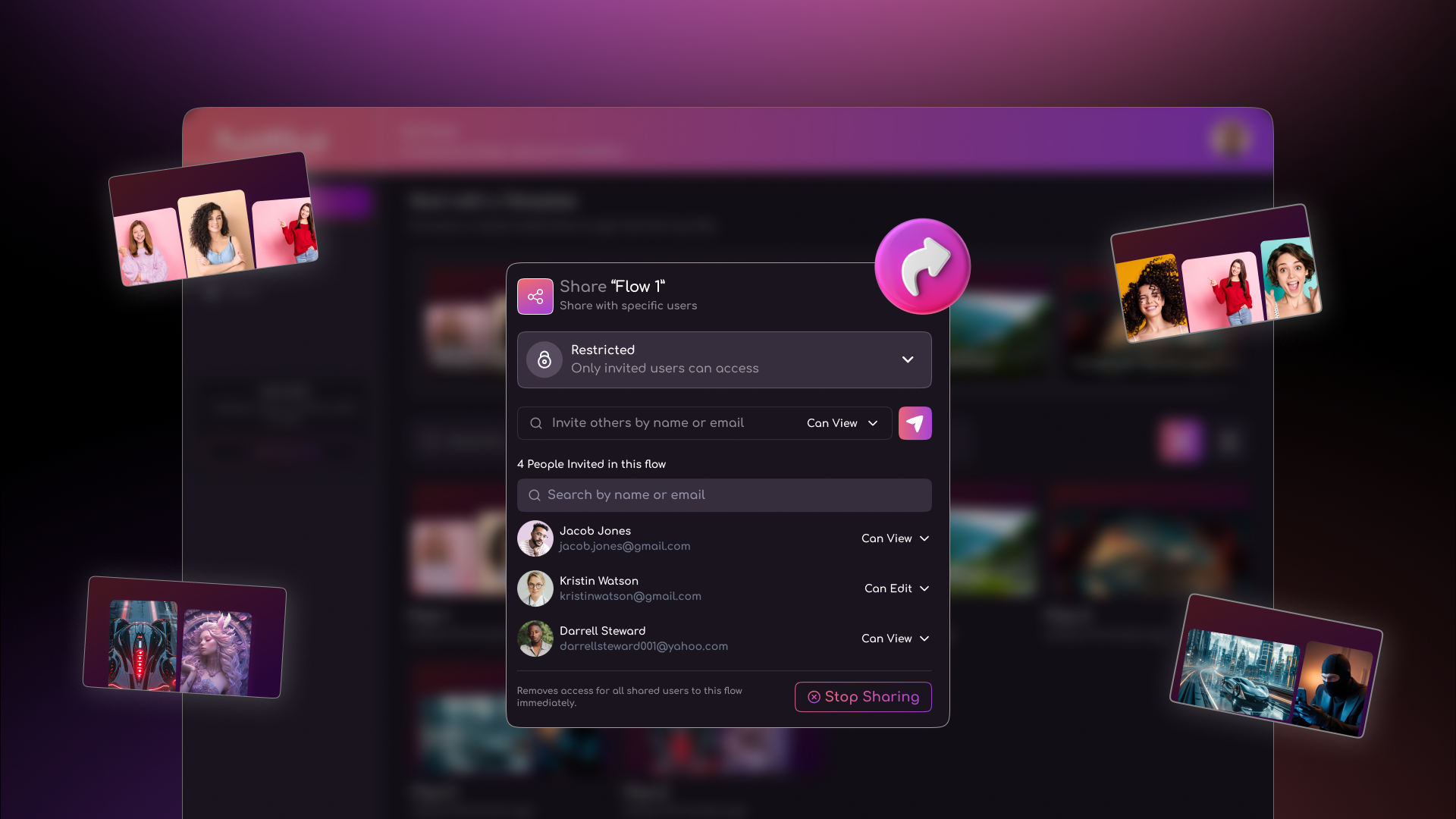Click the lock icon beside Restricted
Screen dimensions: 1456x819
[x=544, y=359]
